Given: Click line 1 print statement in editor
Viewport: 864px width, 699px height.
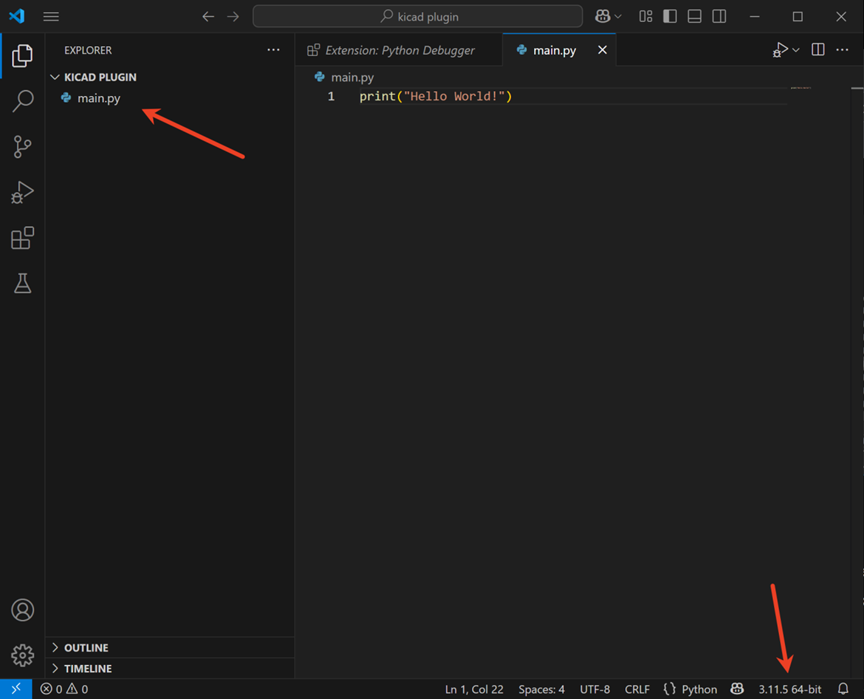Looking at the screenshot, I should point(435,96).
